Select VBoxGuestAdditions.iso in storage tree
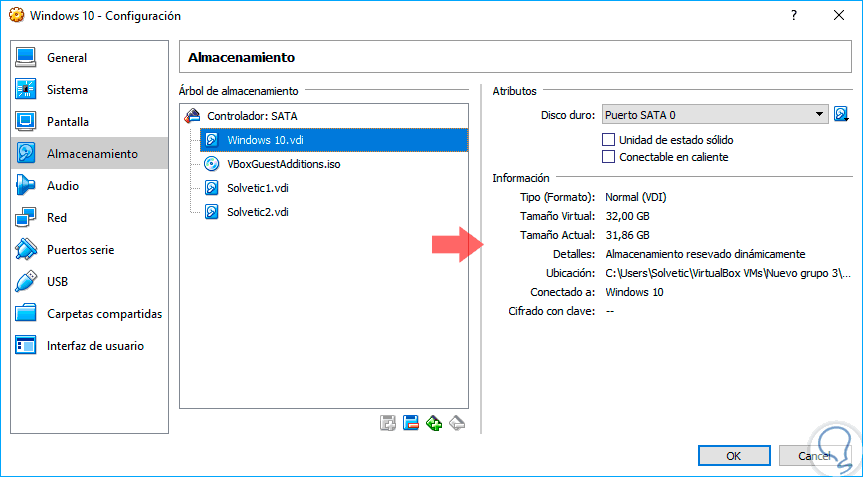 pyautogui.click(x=283, y=164)
